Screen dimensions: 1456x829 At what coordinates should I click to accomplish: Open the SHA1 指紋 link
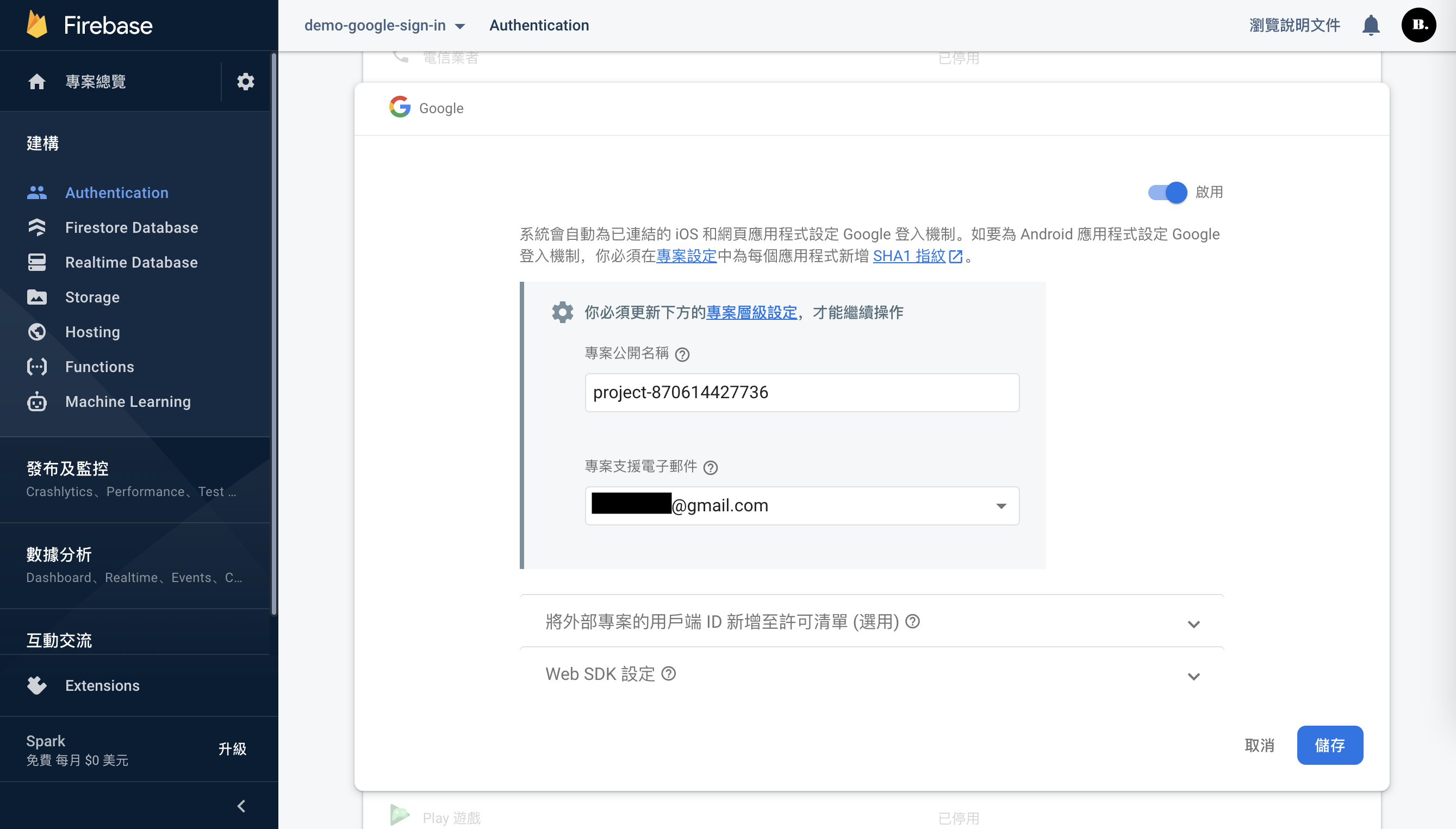click(909, 256)
